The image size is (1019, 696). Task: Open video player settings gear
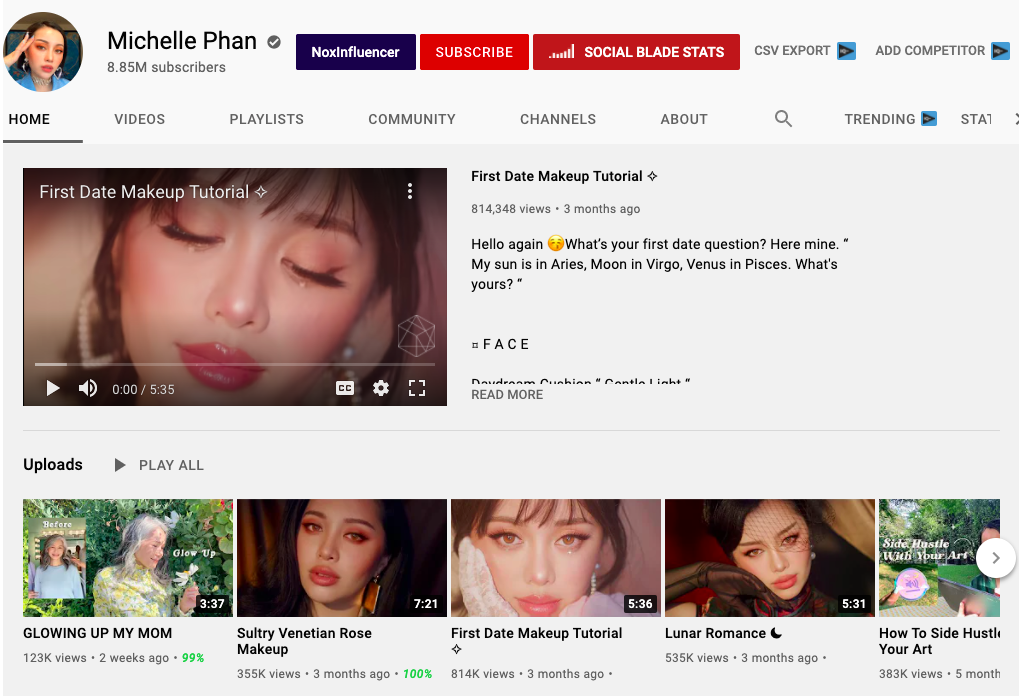pyautogui.click(x=381, y=388)
